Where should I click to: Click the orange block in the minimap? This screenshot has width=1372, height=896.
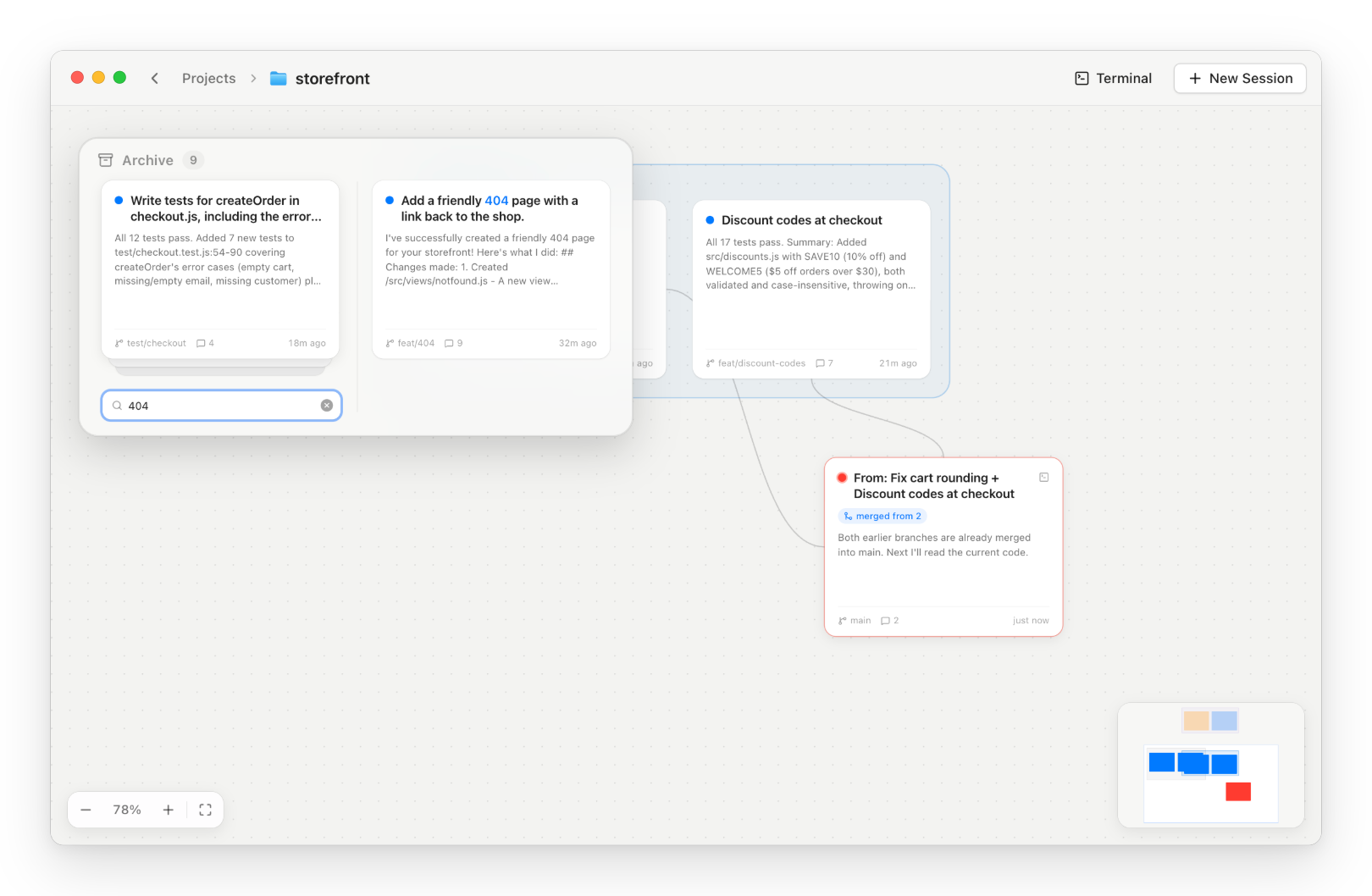(x=1196, y=721)
